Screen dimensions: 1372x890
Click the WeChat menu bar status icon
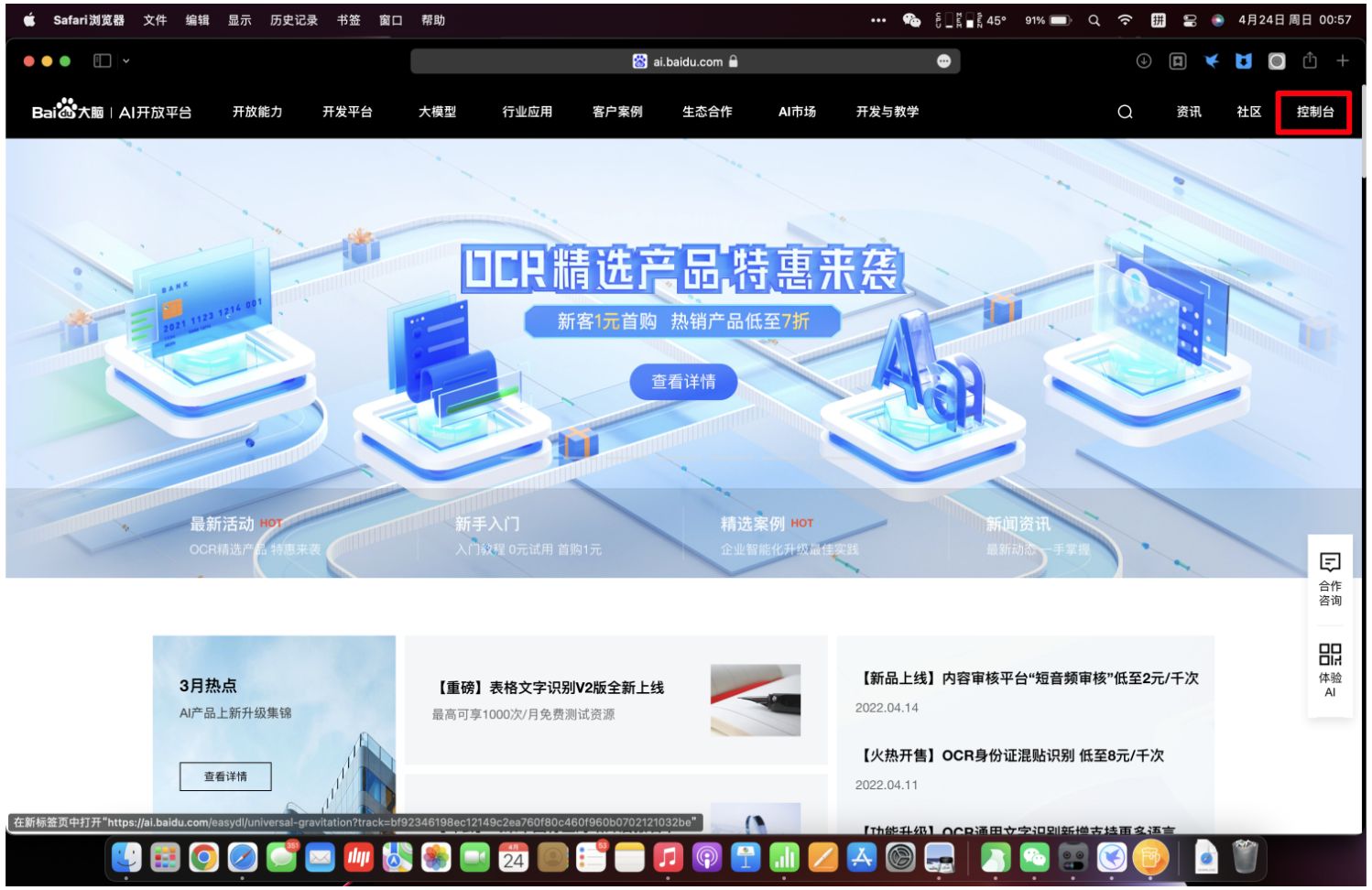point(911,19)
